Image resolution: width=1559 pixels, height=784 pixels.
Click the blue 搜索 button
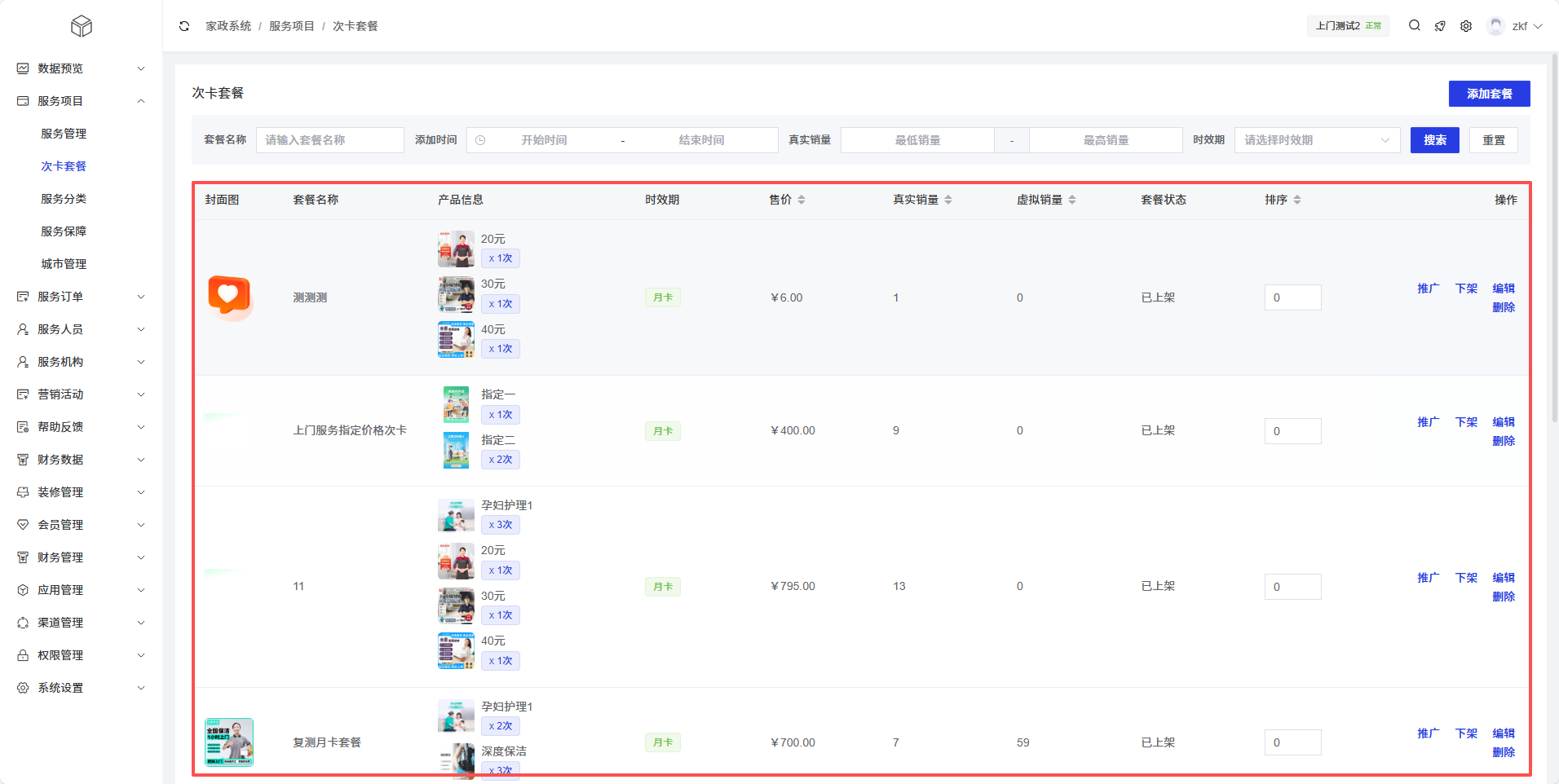point(1434,140)
